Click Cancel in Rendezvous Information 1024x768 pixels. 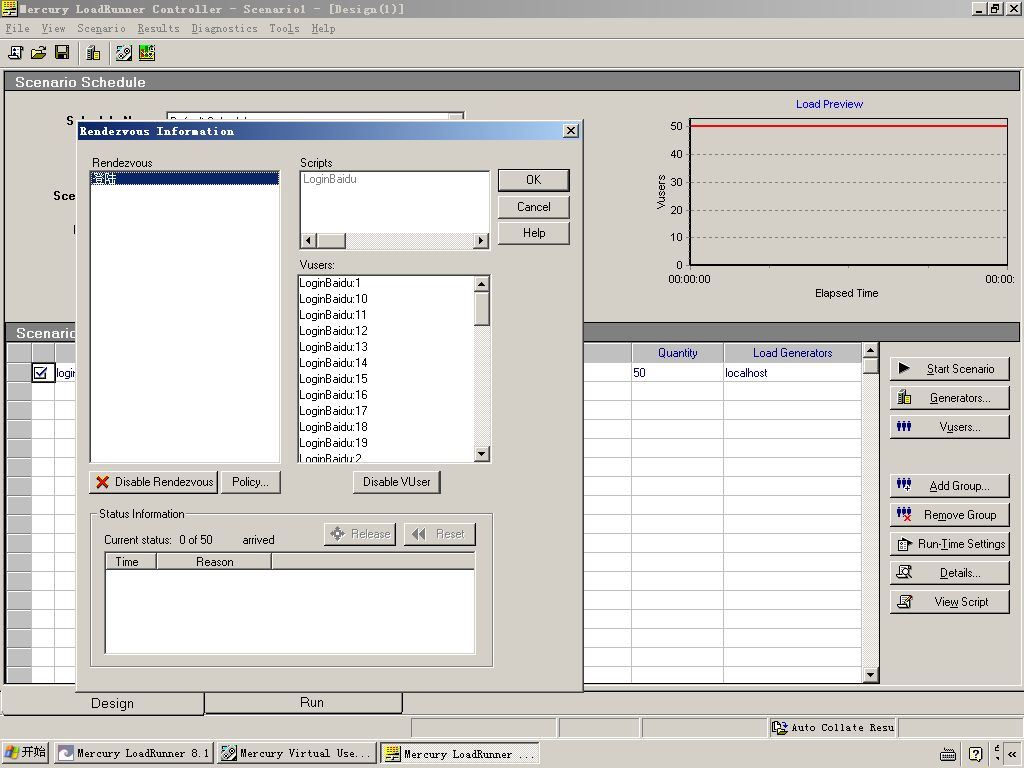(534, 207)
